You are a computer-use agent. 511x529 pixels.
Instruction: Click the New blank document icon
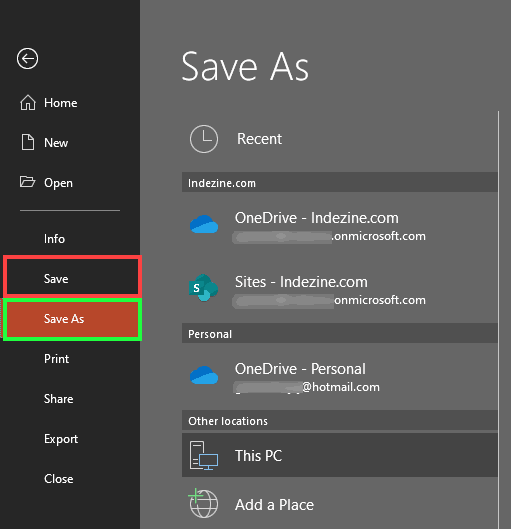coord(28,142)
